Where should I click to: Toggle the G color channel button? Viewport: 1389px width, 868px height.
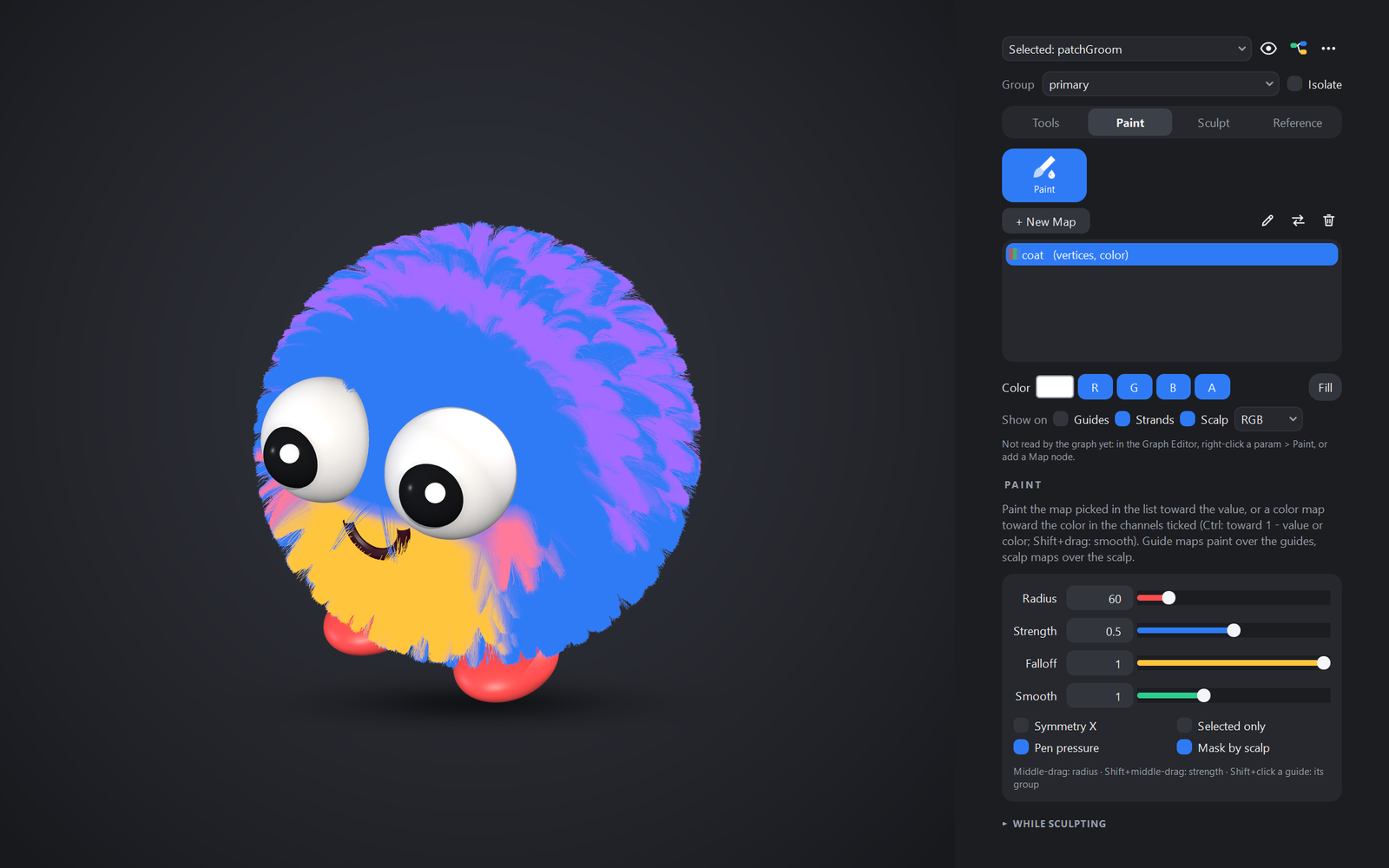click(x=1134, y=387)
